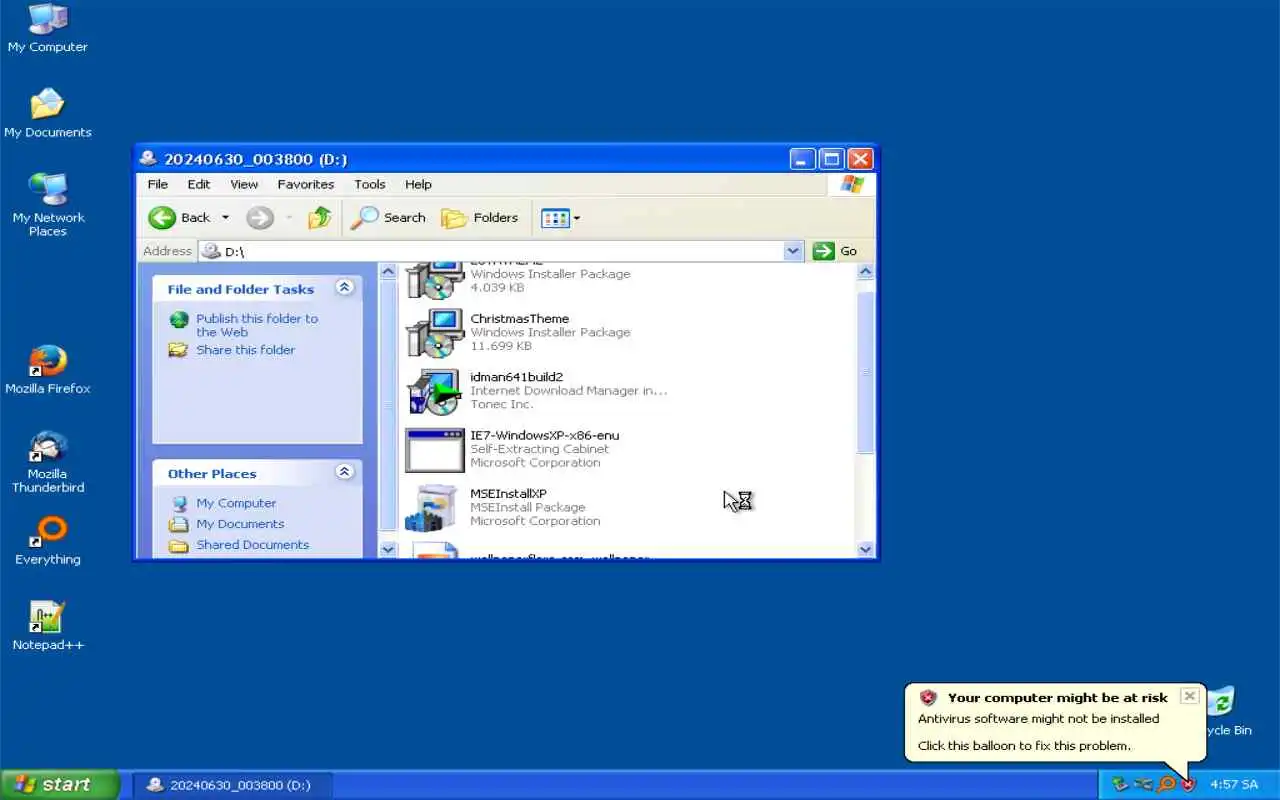This screenshot has width=1280, height=800.
Task: Close the security warning balloon
Action: 1189,696
